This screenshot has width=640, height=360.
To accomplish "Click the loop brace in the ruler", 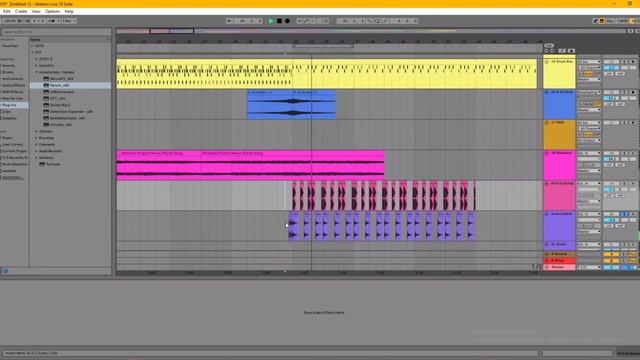I will 323,46.
